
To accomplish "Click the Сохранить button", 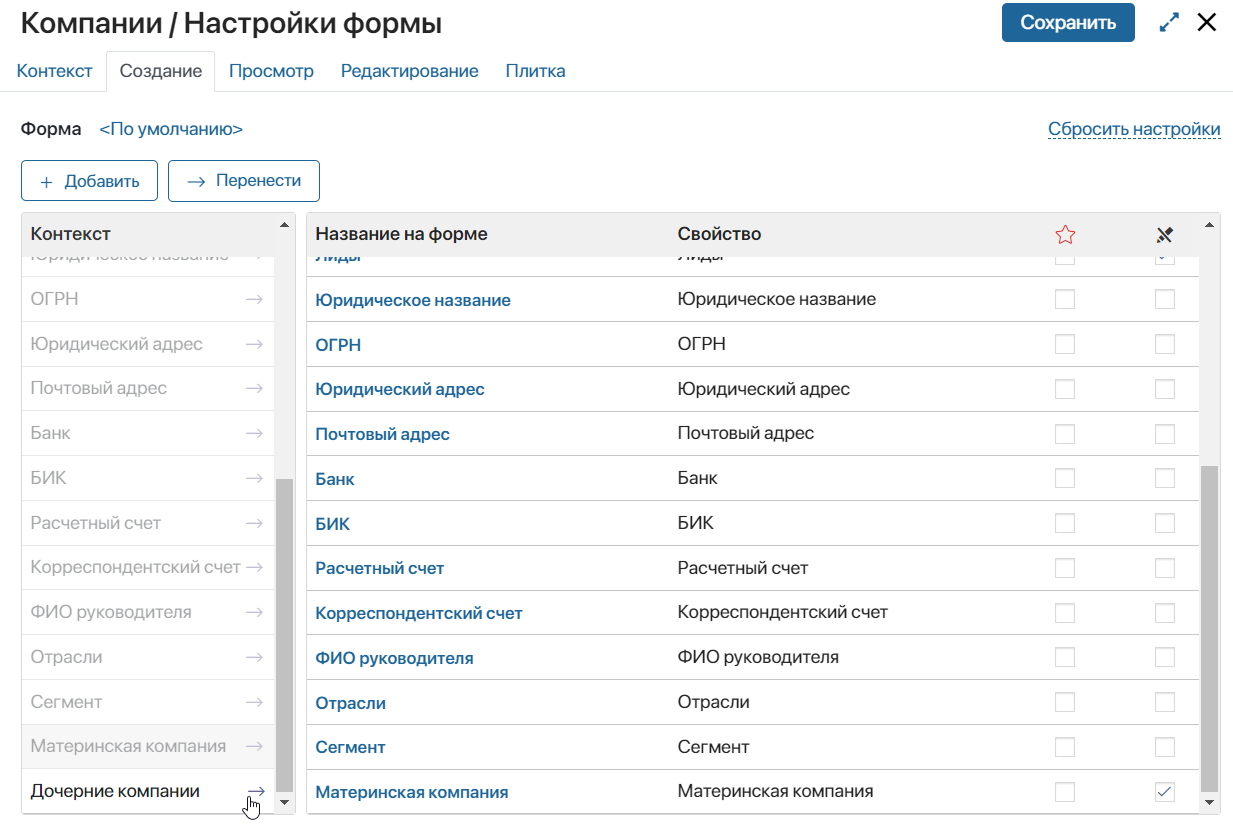I will click(1068, 23).
